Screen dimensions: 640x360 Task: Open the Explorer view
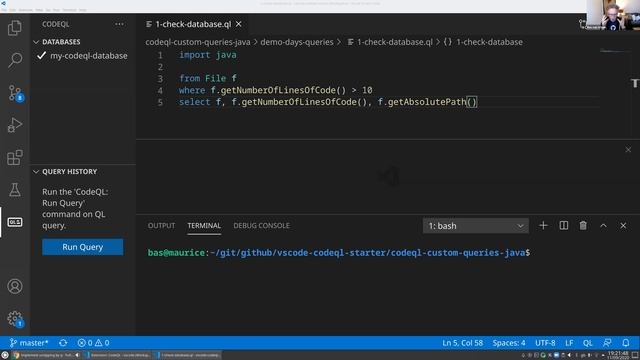[x=15, y=28]
